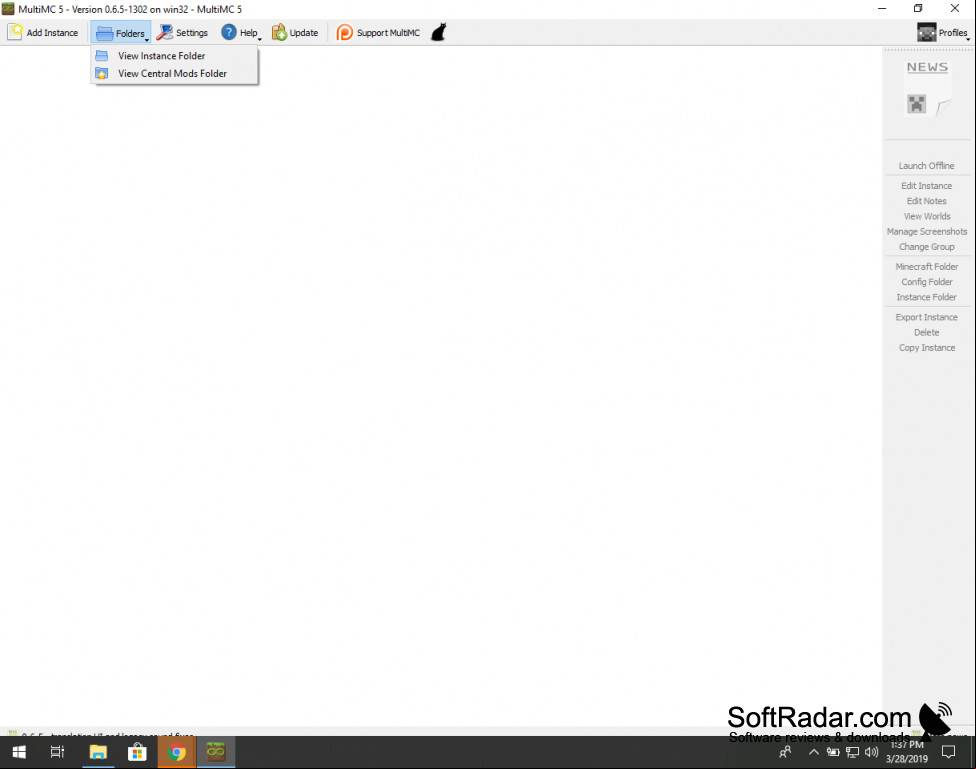This screenshot has width=976, height=769.
Task: Open Microsoft Store from the taskbar
Action: pyautogui.click(x=138, y=752)
